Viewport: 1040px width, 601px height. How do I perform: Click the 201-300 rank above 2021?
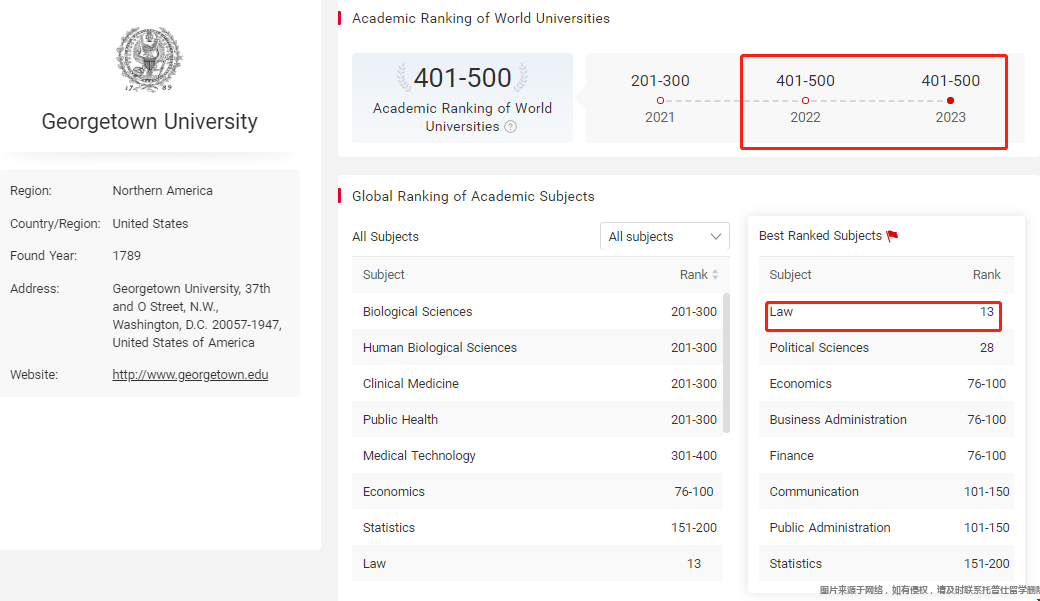tap(660, 81)
